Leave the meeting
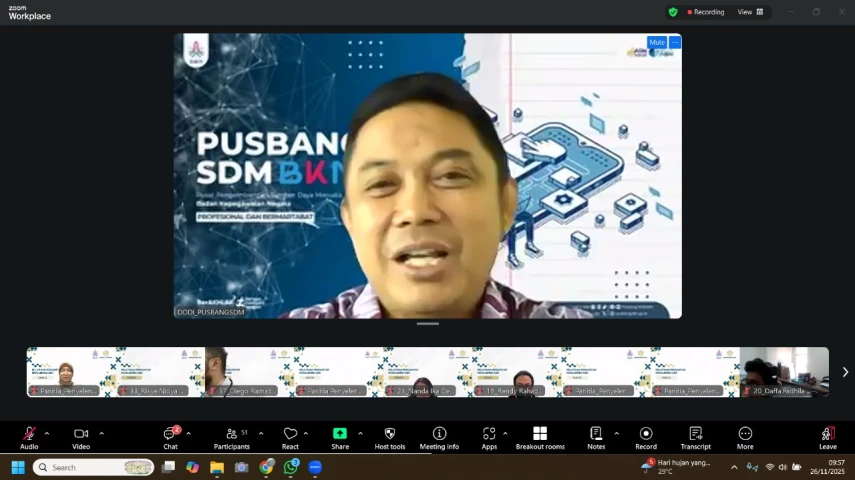Screen dimensions: 855x480 (828, 438)
